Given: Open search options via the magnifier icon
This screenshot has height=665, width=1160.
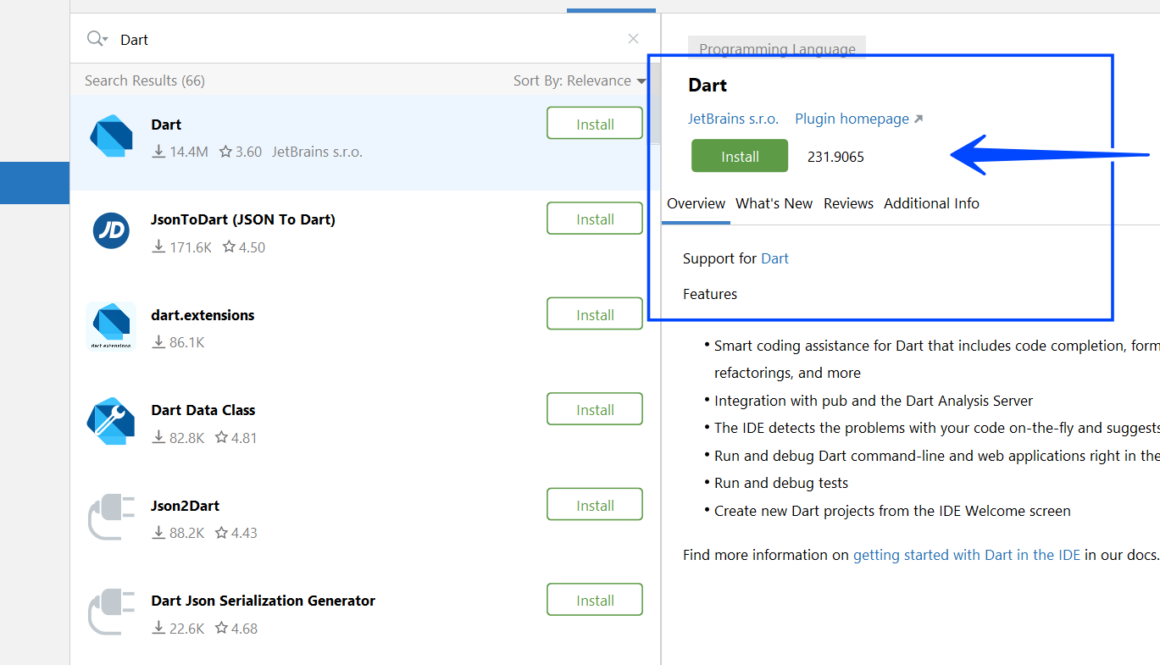Looking at the screenshot, I should point(97,39).
